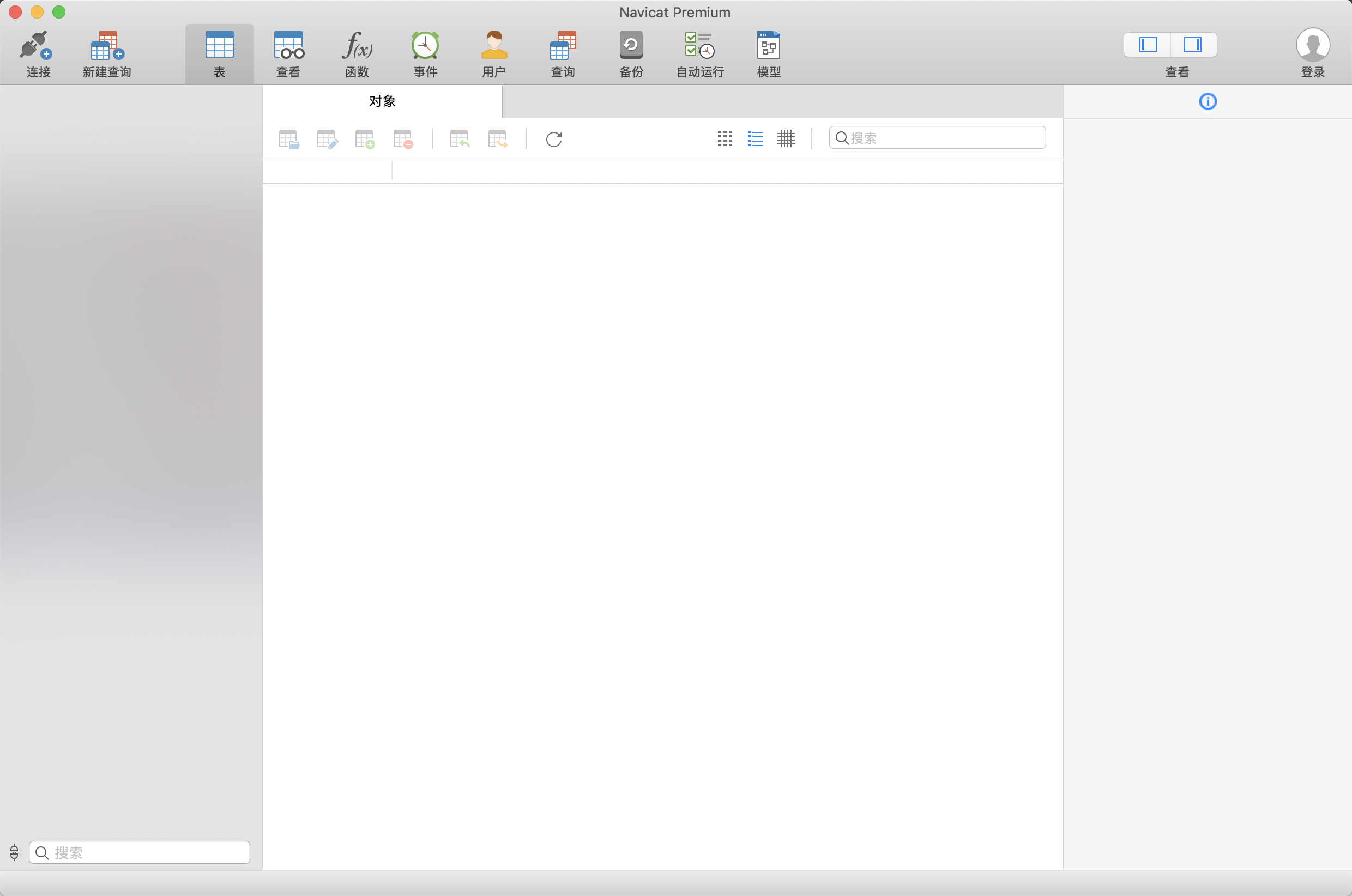Click the 自动运行 (Automation) icon
Image resolution: width=1352 pixels, height=896 pixels.
pyautogui.click(x=700, y=45)
